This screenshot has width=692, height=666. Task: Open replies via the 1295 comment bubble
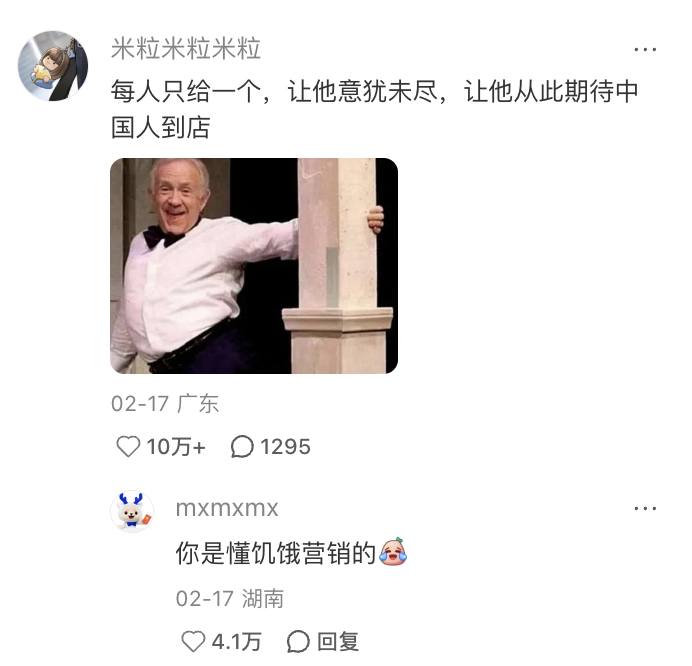click(242, 446)
